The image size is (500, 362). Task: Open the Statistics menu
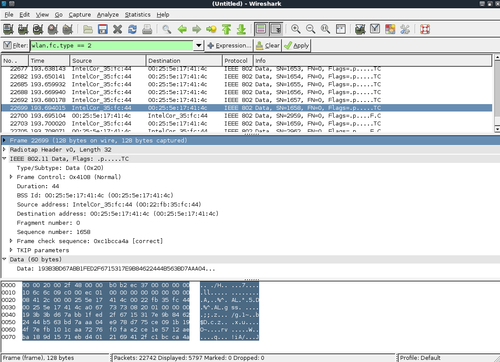click(x=138, y=15)
